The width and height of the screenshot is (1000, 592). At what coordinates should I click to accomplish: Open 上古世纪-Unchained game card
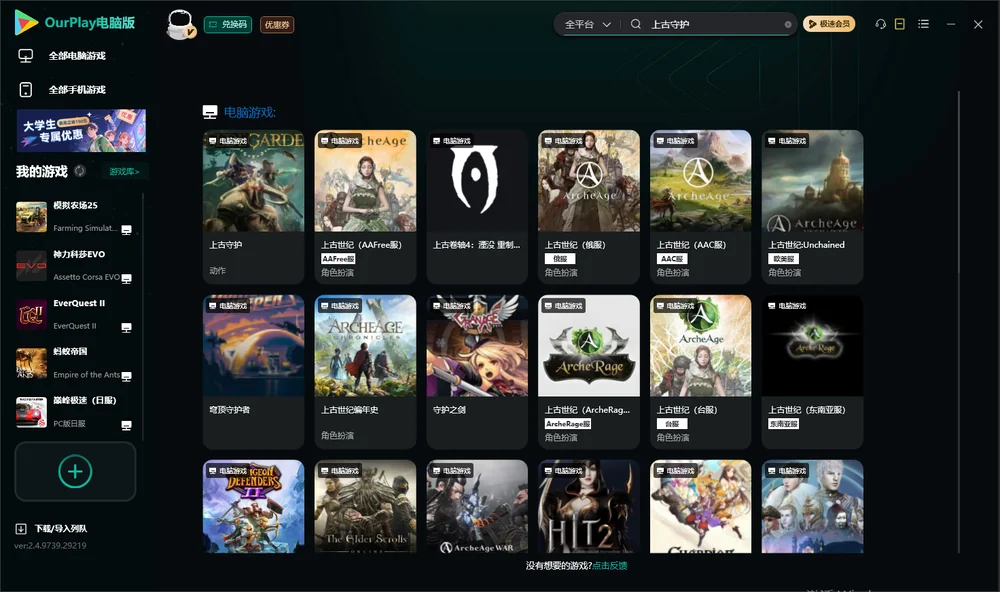[812, 207]
